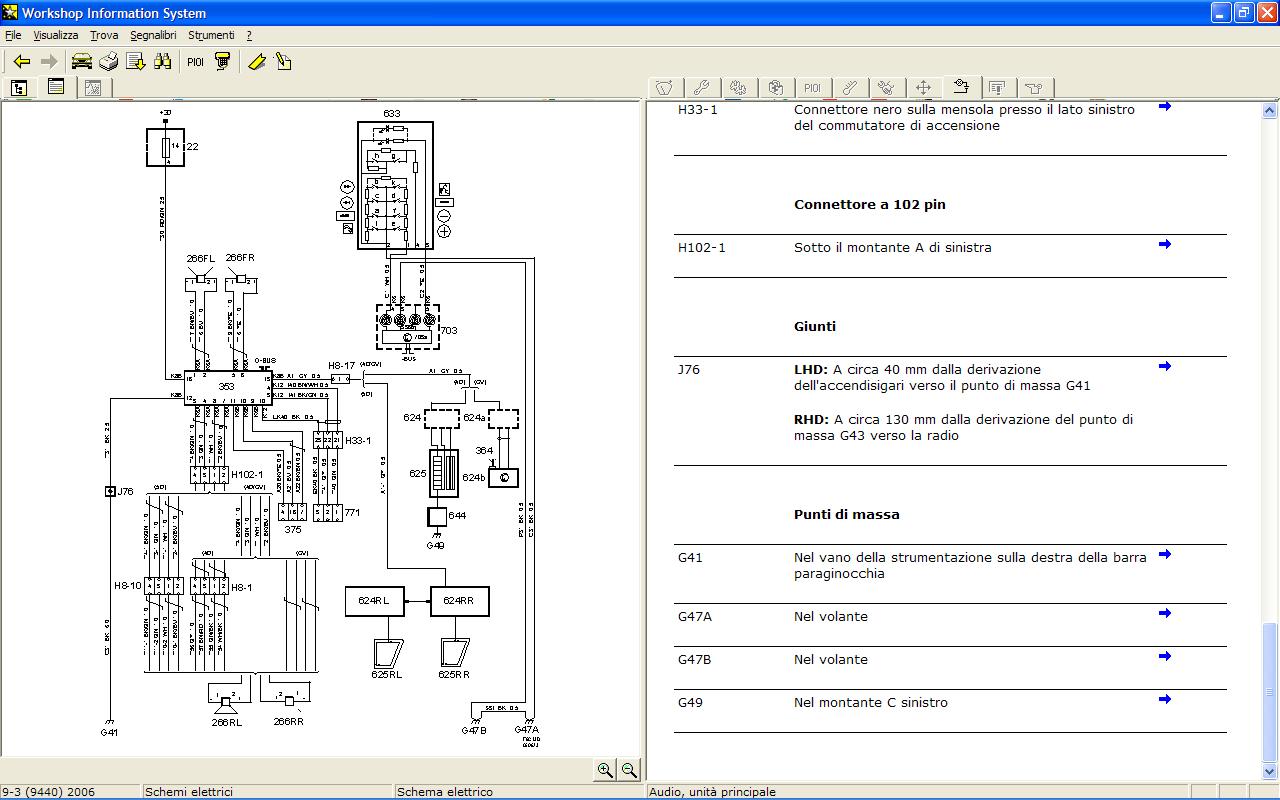This screenshot has width=1280, height=800.
Task: Open the Strumenti menu
Action: coord(211,35)
